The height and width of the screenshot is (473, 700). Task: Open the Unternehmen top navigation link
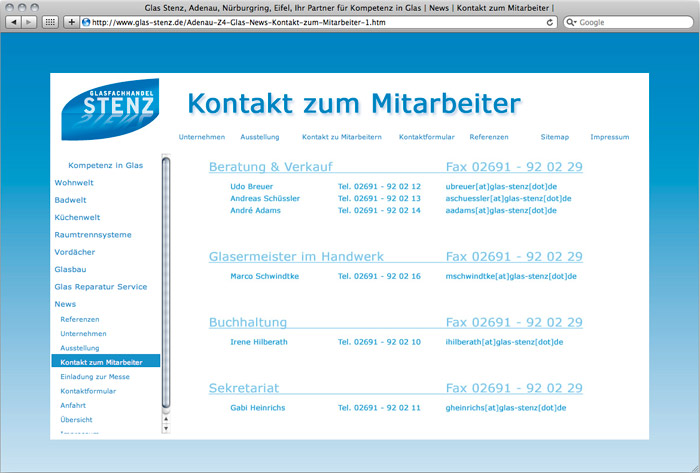pos(202,137)
